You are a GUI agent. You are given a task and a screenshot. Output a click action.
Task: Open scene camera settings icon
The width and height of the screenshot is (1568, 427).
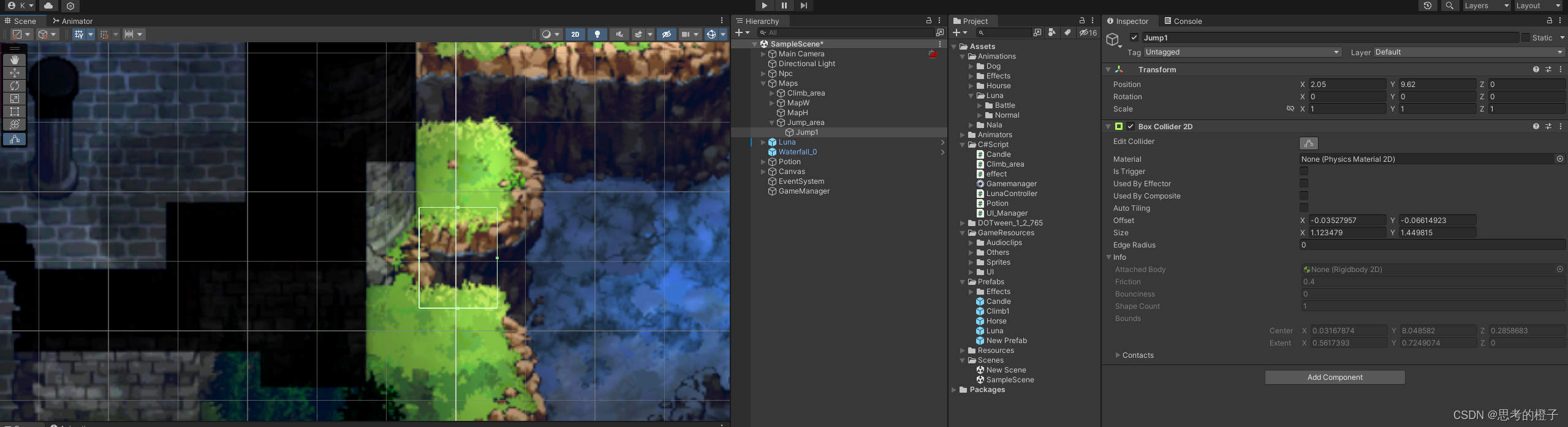(x=689, y=34)
